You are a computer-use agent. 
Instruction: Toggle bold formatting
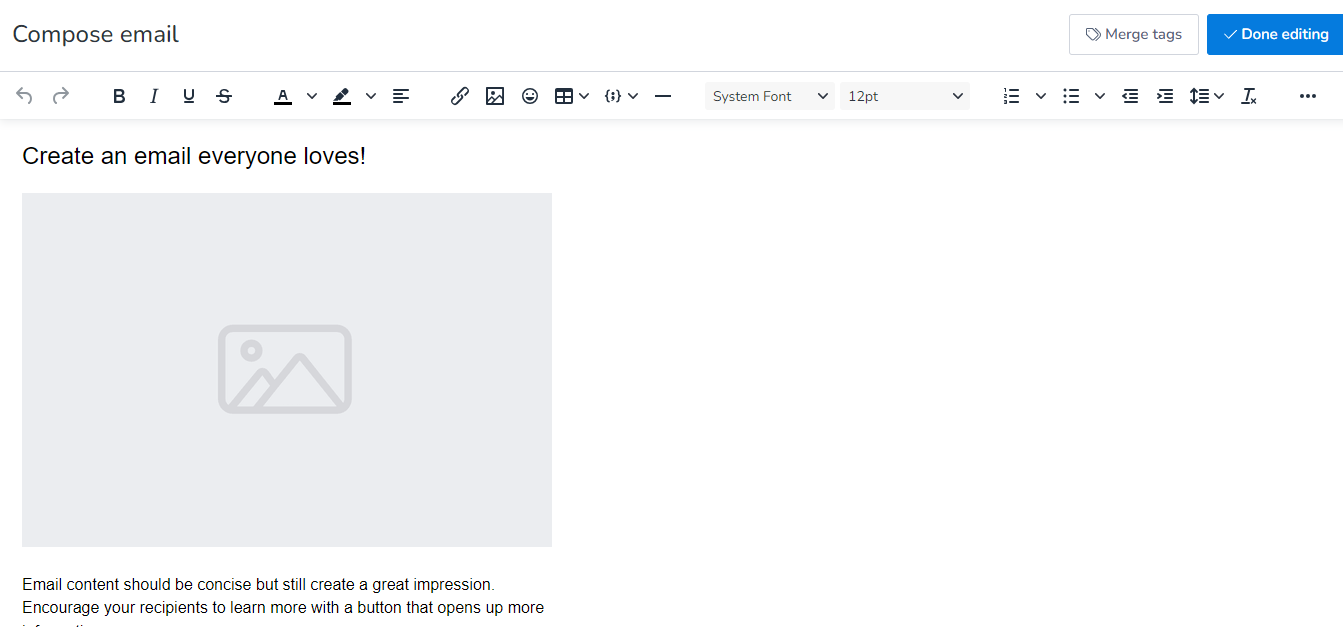(118, 95)
